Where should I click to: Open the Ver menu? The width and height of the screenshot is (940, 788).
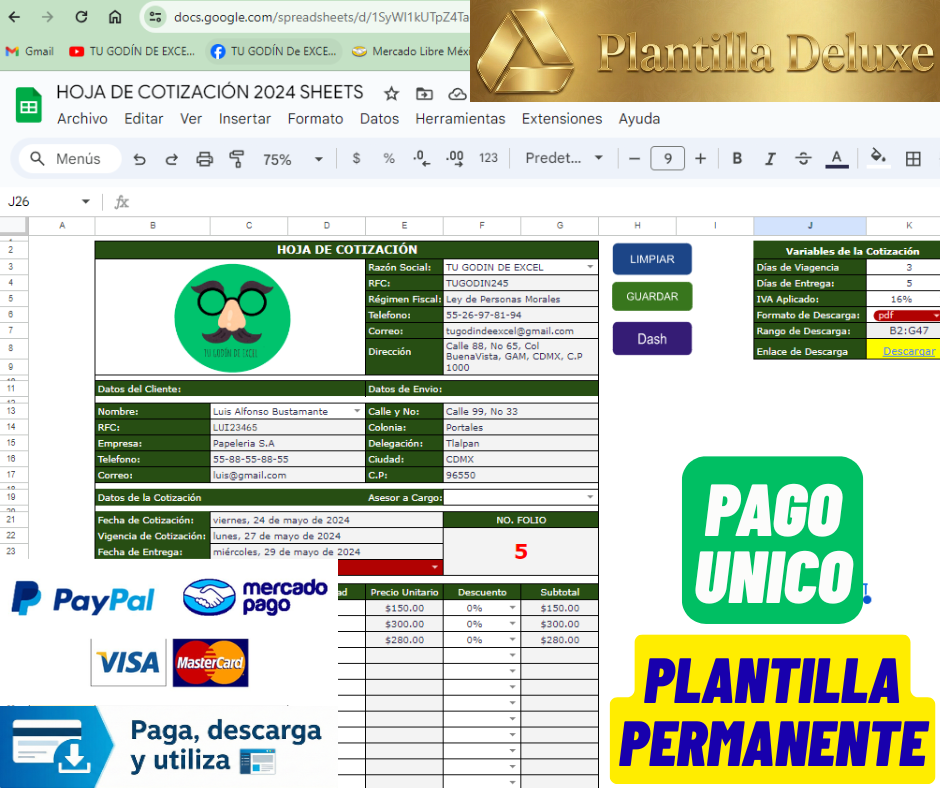(x=191, y=119)
